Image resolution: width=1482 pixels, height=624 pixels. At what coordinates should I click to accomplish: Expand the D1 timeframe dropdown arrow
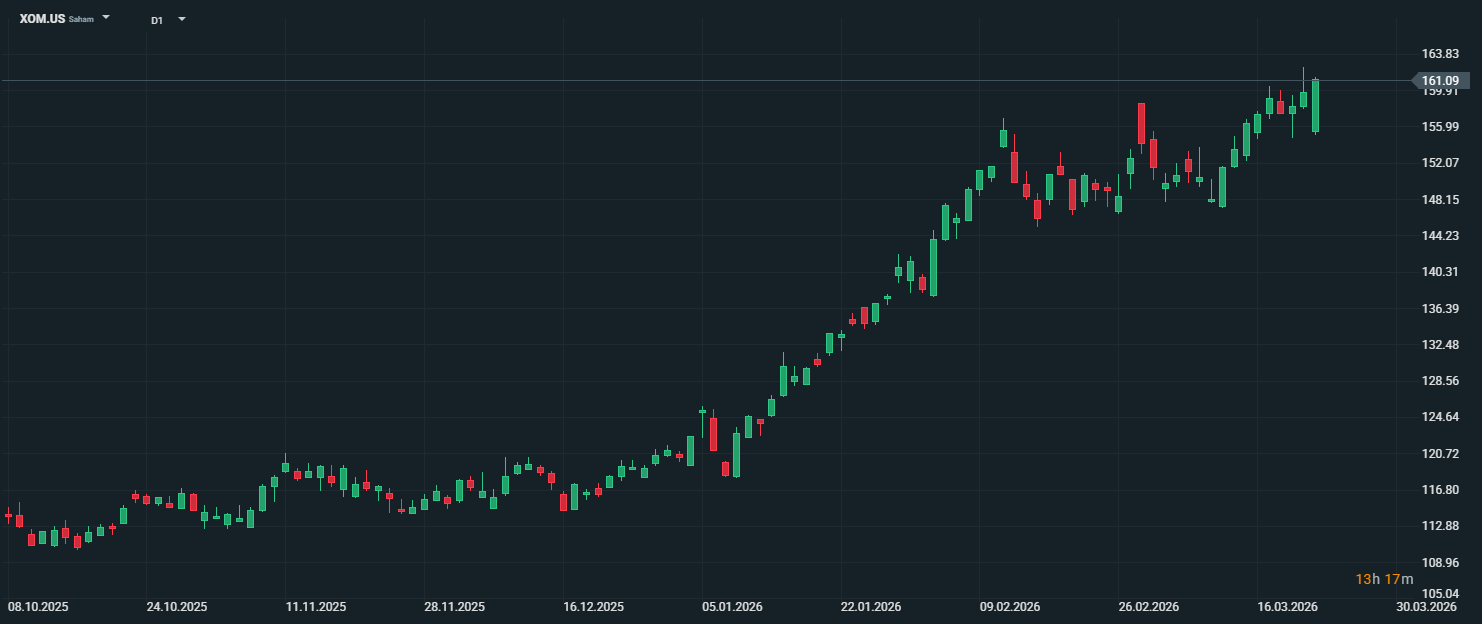point(181,19)
